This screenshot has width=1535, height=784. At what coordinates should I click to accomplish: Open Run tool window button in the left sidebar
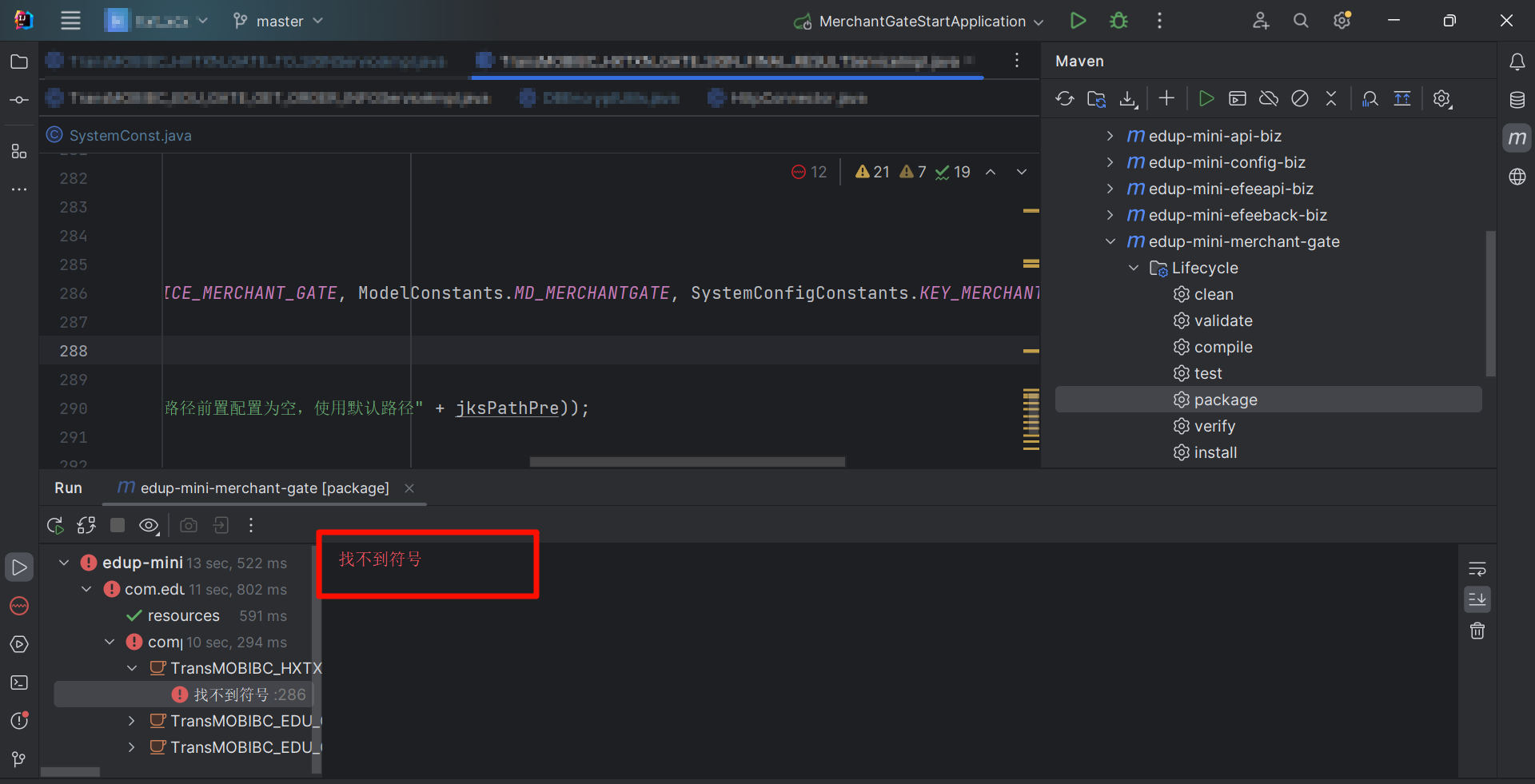pyautogui.click(x=19, y=567)
